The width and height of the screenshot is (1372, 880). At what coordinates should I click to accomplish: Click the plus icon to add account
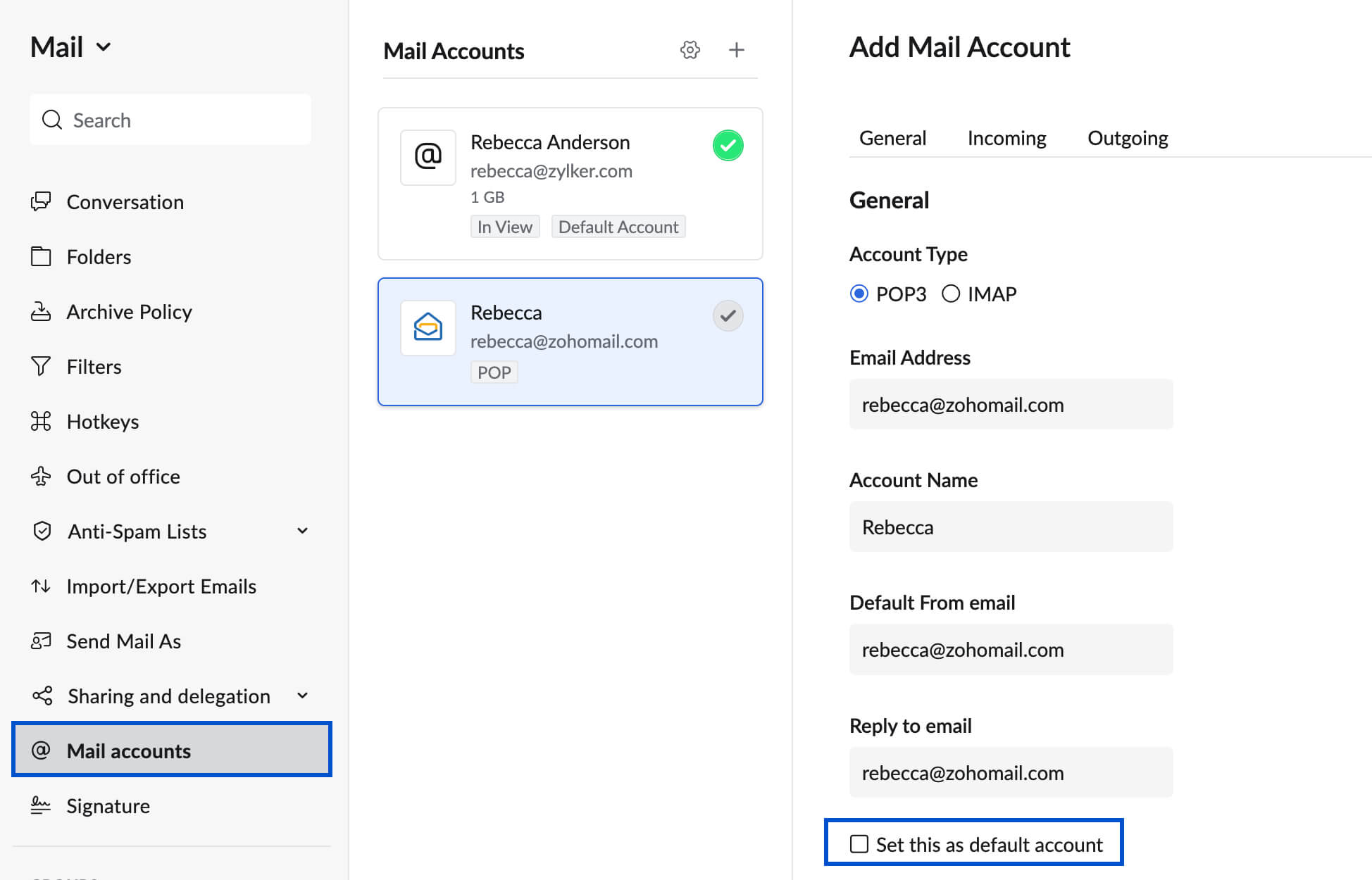point(736,50)
